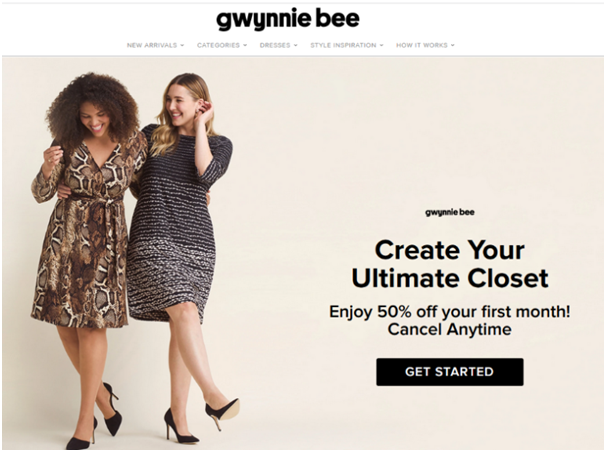Image resolution: width=606 pixels, height=452 pixels.
Task: Click the small gwynnie bee banner logo
Action: (450, 212)
